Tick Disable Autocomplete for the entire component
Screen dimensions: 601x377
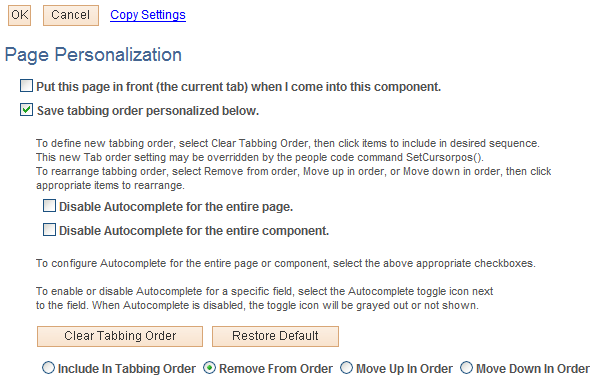[x=49, y=230]
